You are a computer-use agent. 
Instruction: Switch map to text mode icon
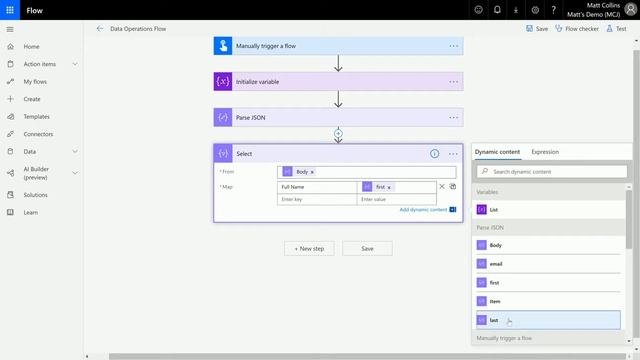[453, 187]
